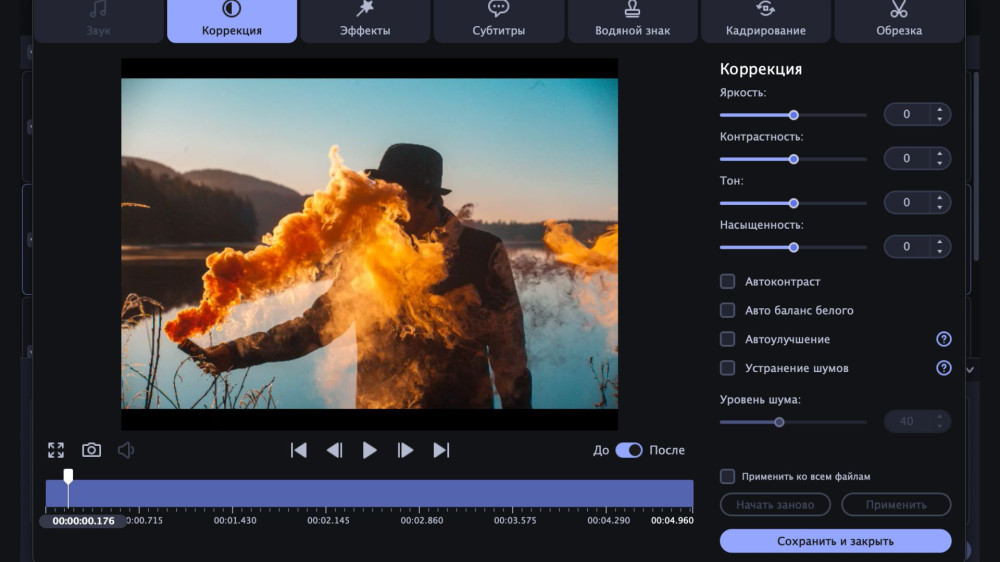Screen dimensions: 1000x562
Task: Enable the Автоконтраст checkbox
Action: [727, 281]
